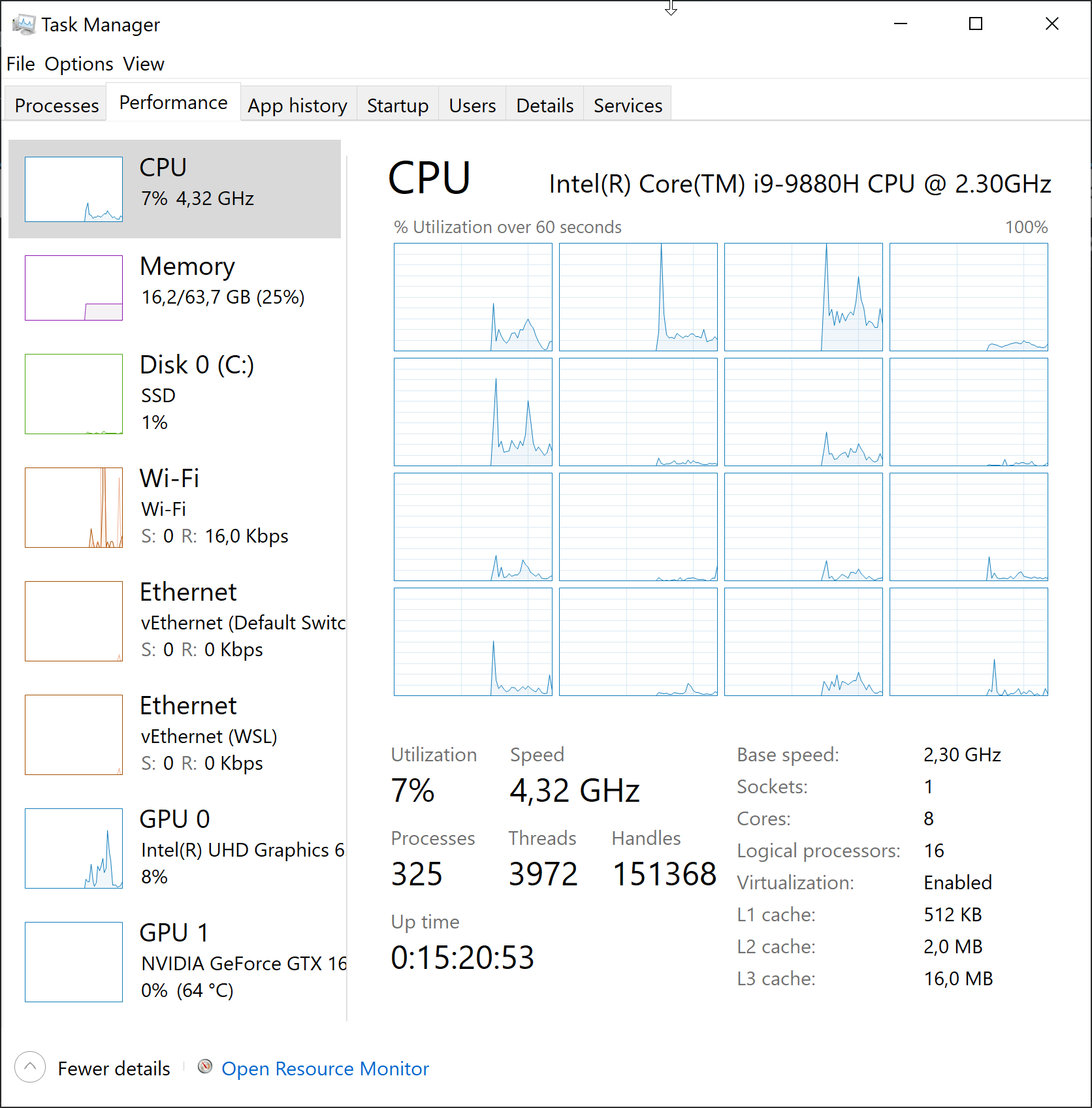
Task: Click the 7% Utilization value
Action: pos(413,791)
